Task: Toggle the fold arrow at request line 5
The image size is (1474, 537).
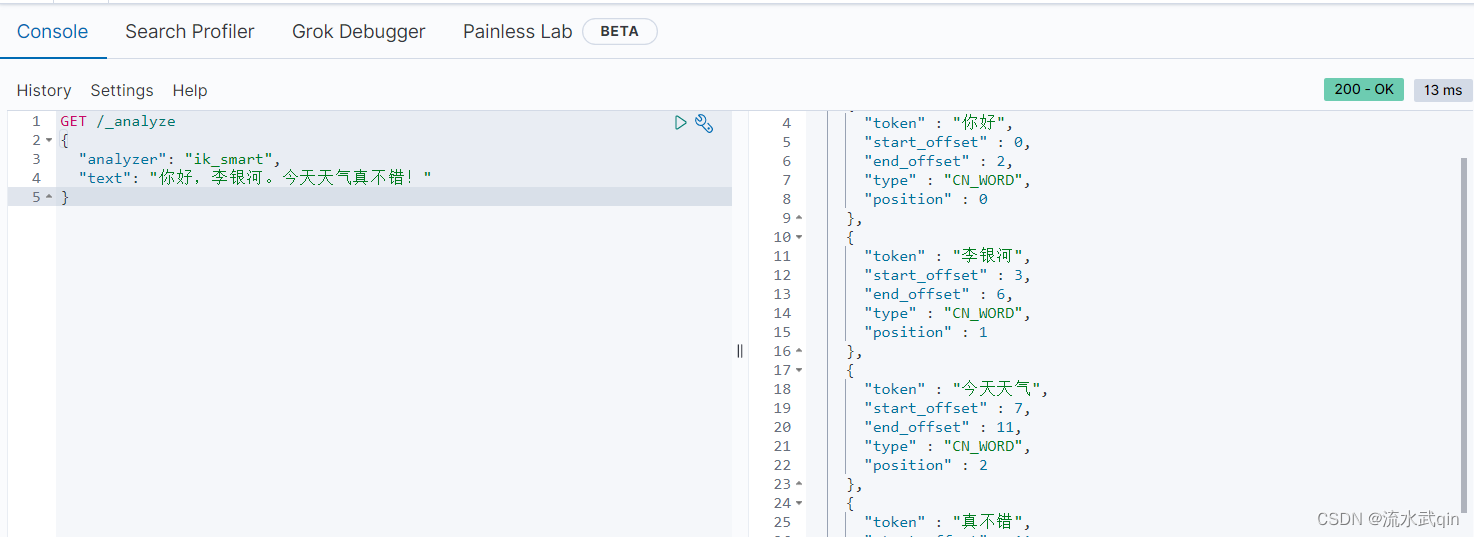Action: click(x=49, y=197)
